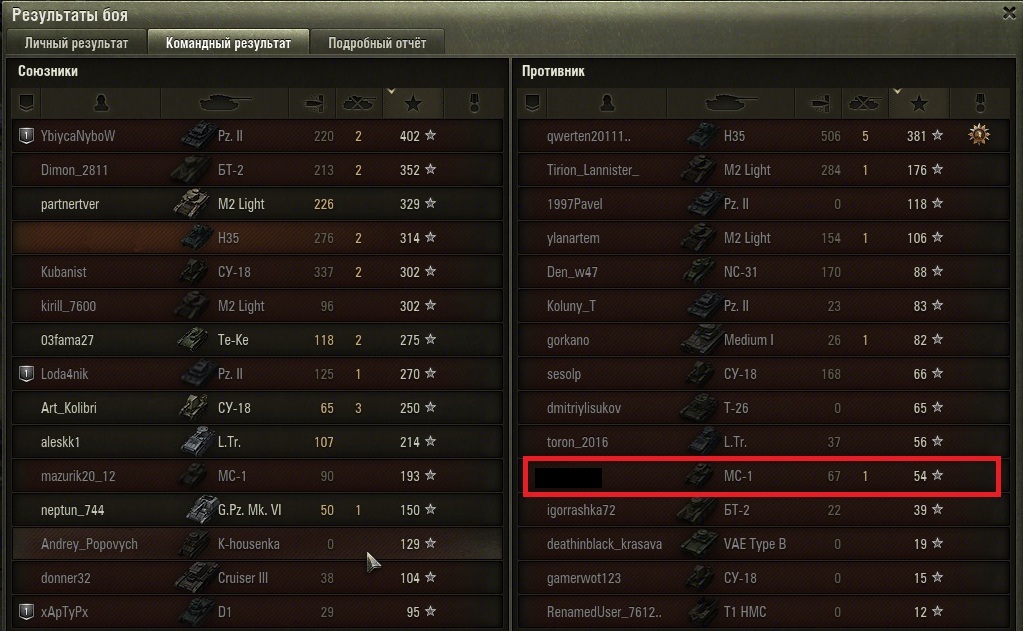Sort enemy team by player silhouette icon
1023x631 pixels.
click(607, 103)
